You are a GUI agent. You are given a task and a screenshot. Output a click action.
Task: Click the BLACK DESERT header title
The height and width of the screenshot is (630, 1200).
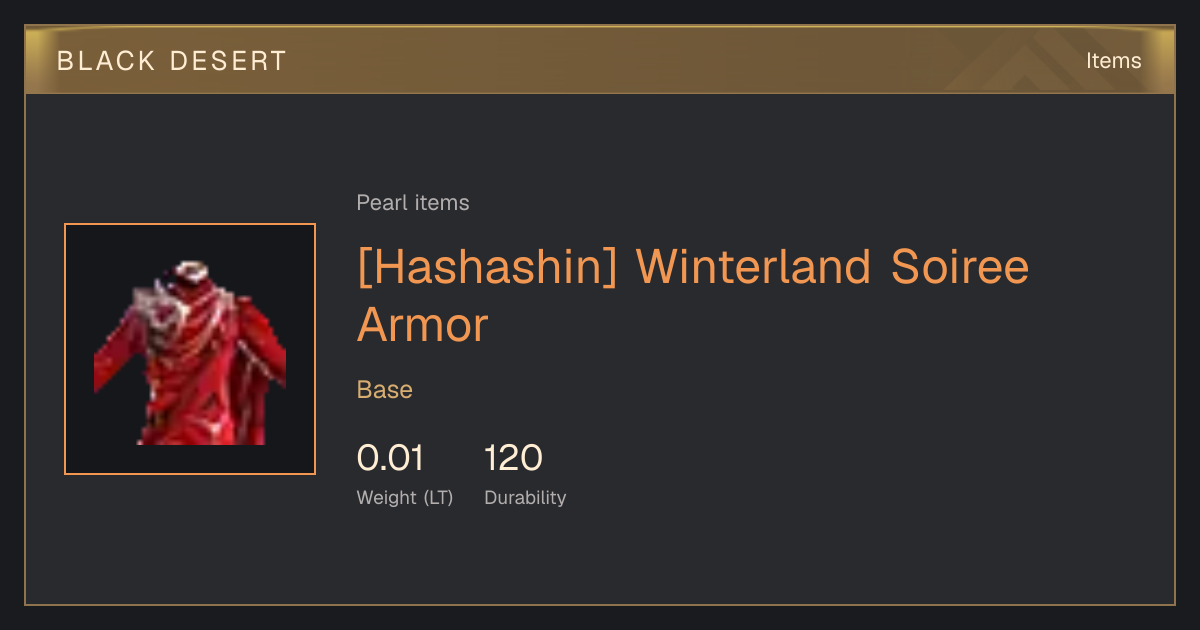172,61
